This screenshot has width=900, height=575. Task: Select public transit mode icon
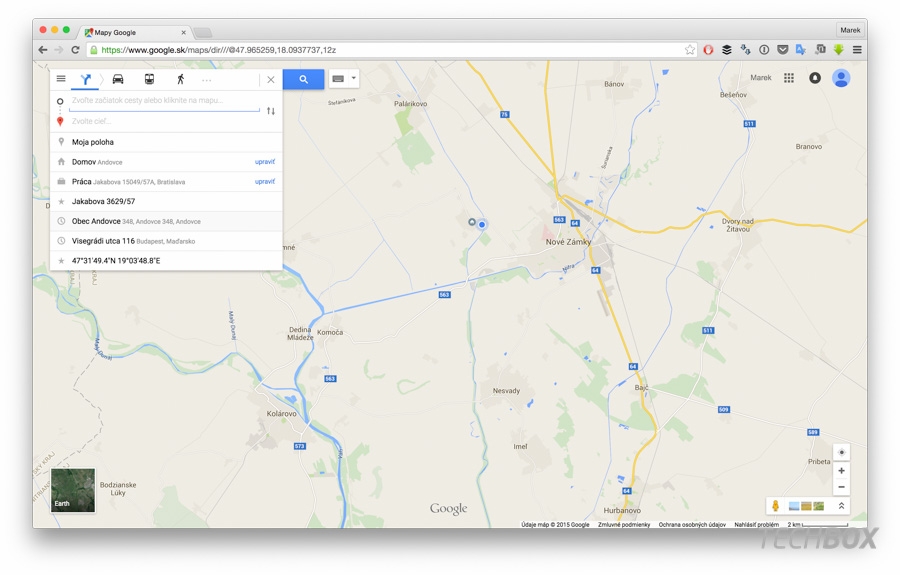point(149,79)
